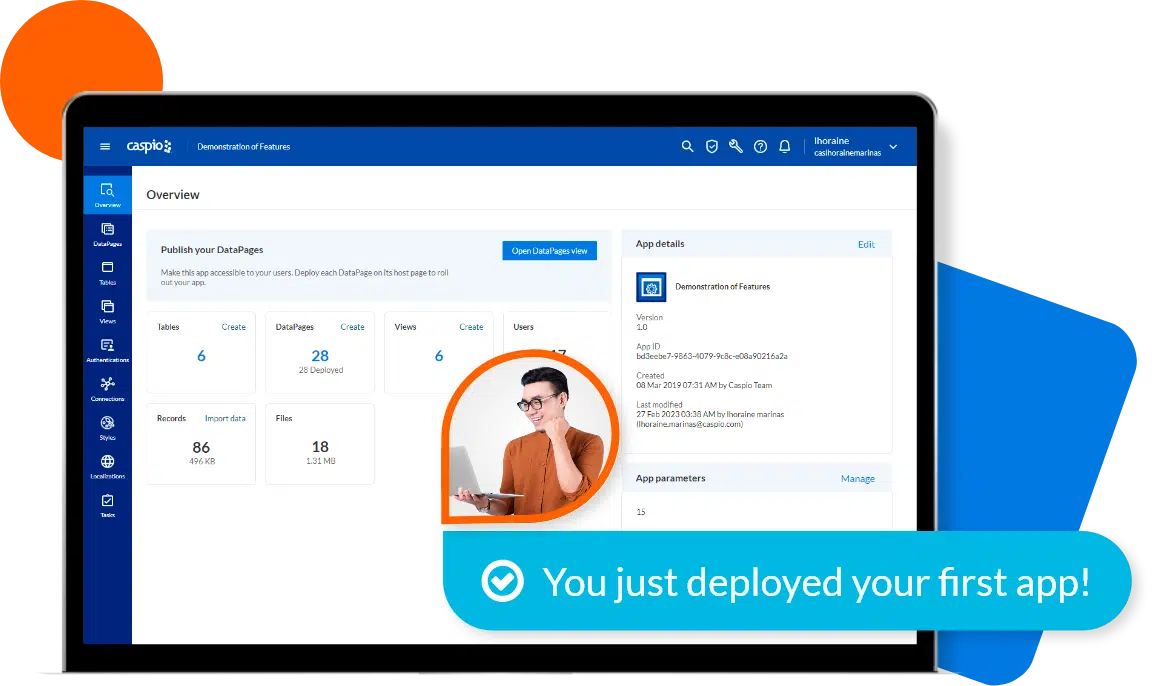Screen dimensions: 1156x686
Task: Click the Demonstration of Features app title
Action: tap(244, 146)
